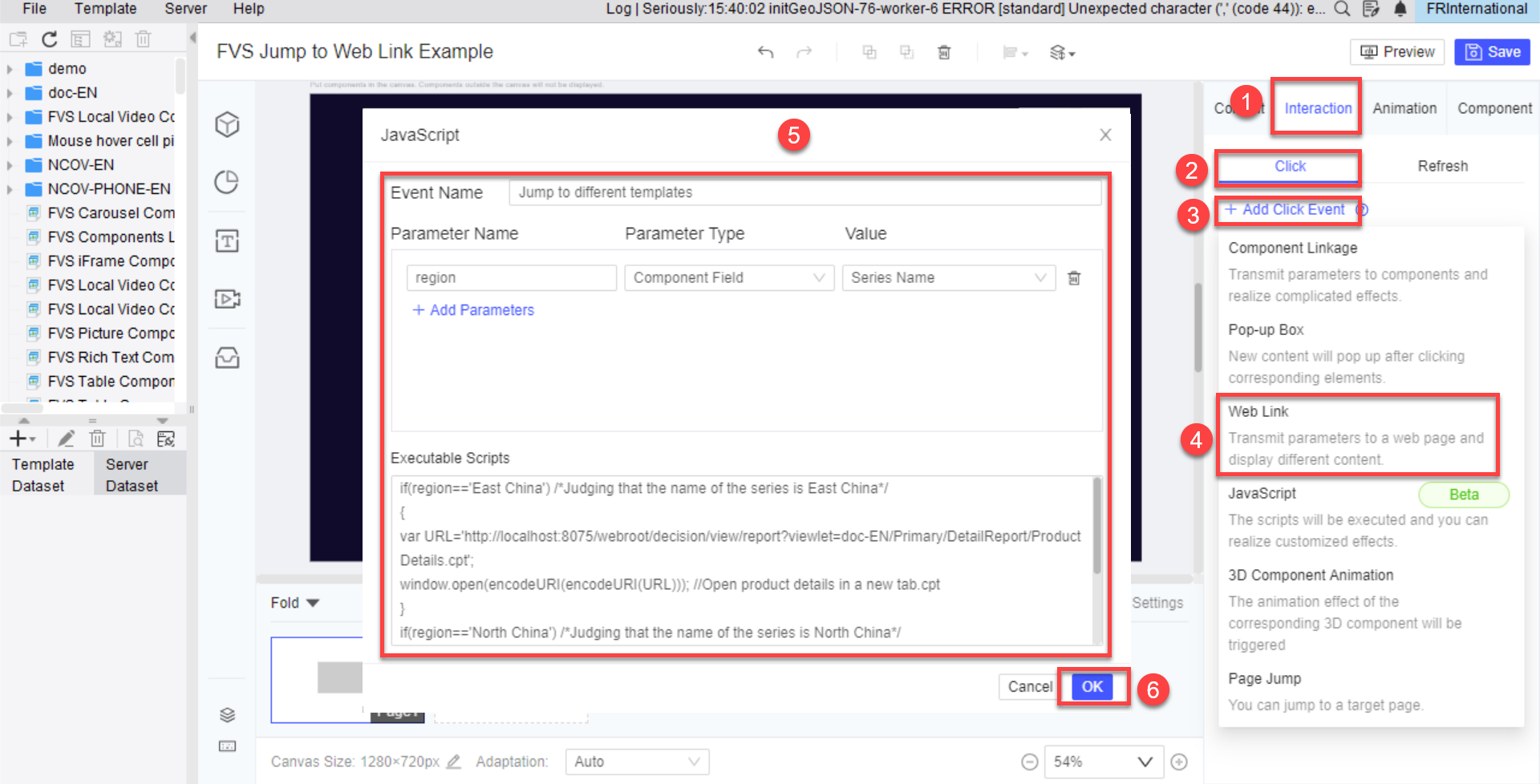Image resolution: width=1540 pixels, height=784 pixels.
Task: Cancel the JavaScript dialog
Action: pos(1030,686)
